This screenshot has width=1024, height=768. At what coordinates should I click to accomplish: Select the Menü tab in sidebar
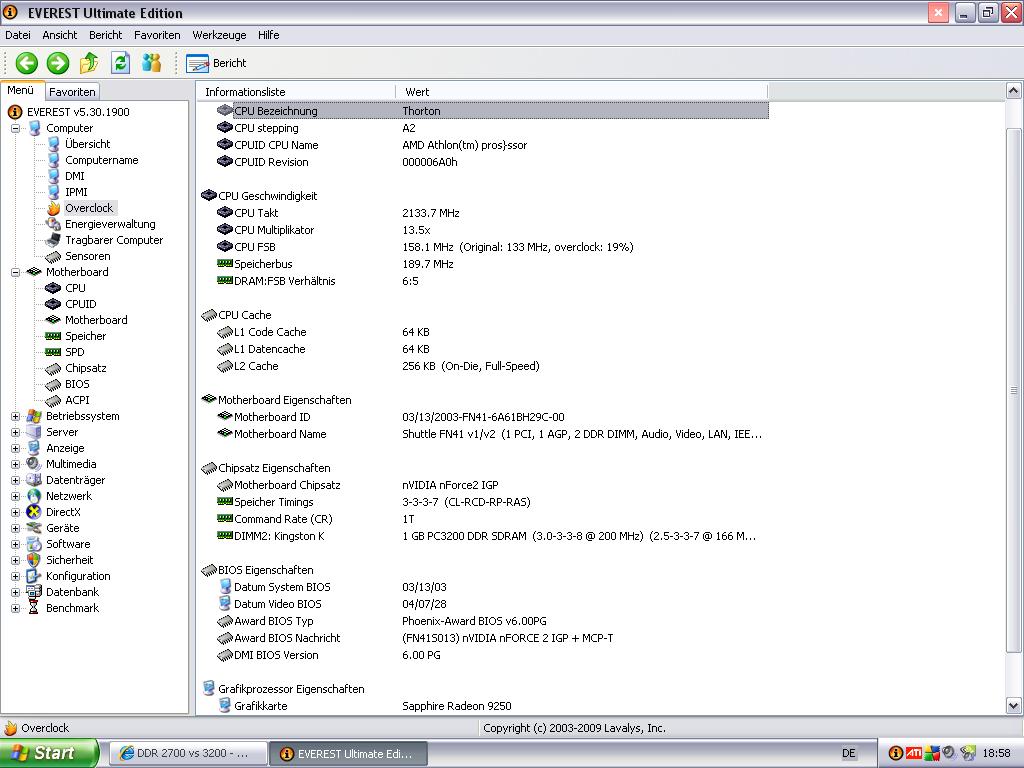(22, 91)
